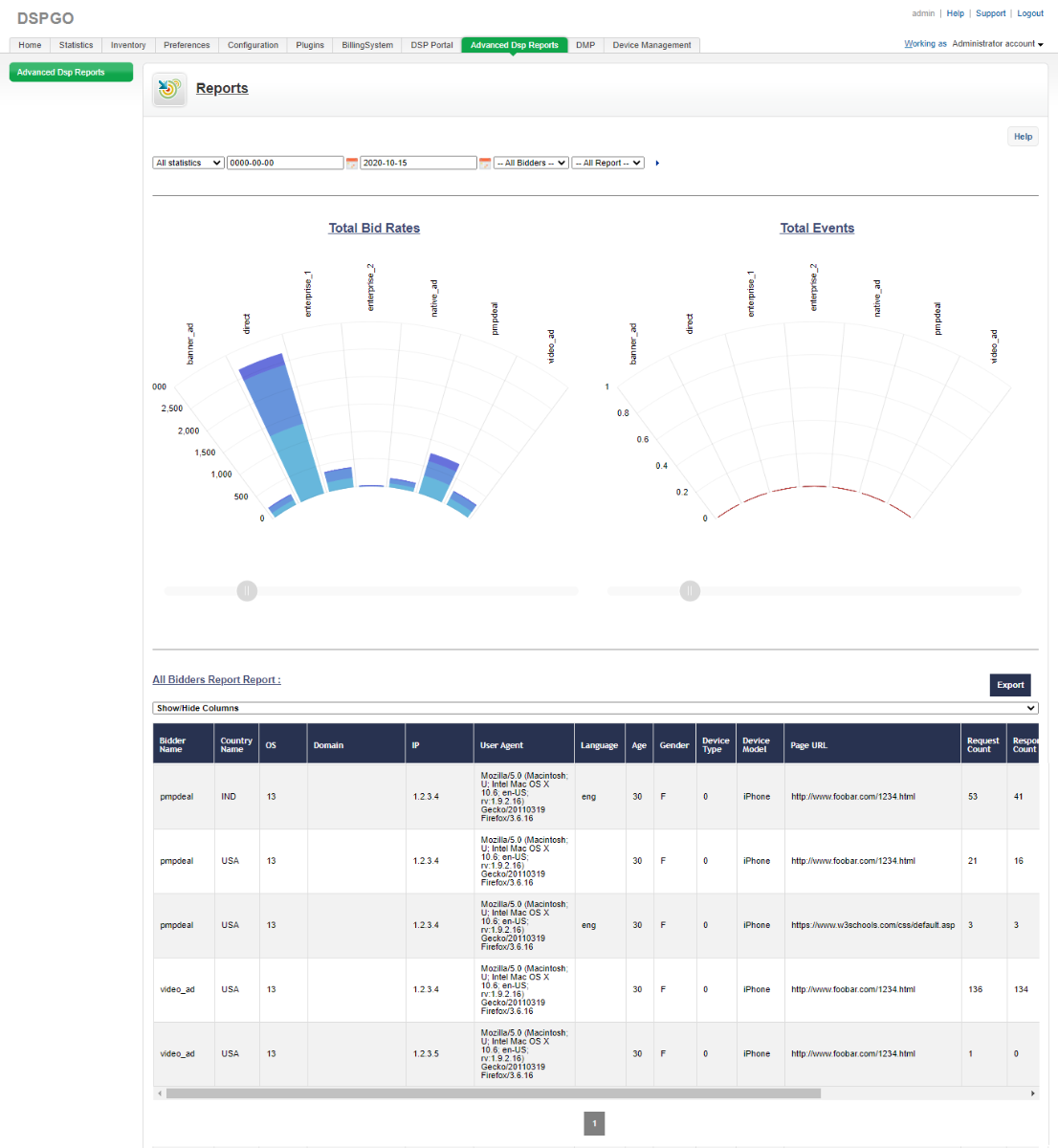Select Advanced Dsp Reports in the sidebar
This screenshot has width=1058, height=1148.
(x=71, y=73)
